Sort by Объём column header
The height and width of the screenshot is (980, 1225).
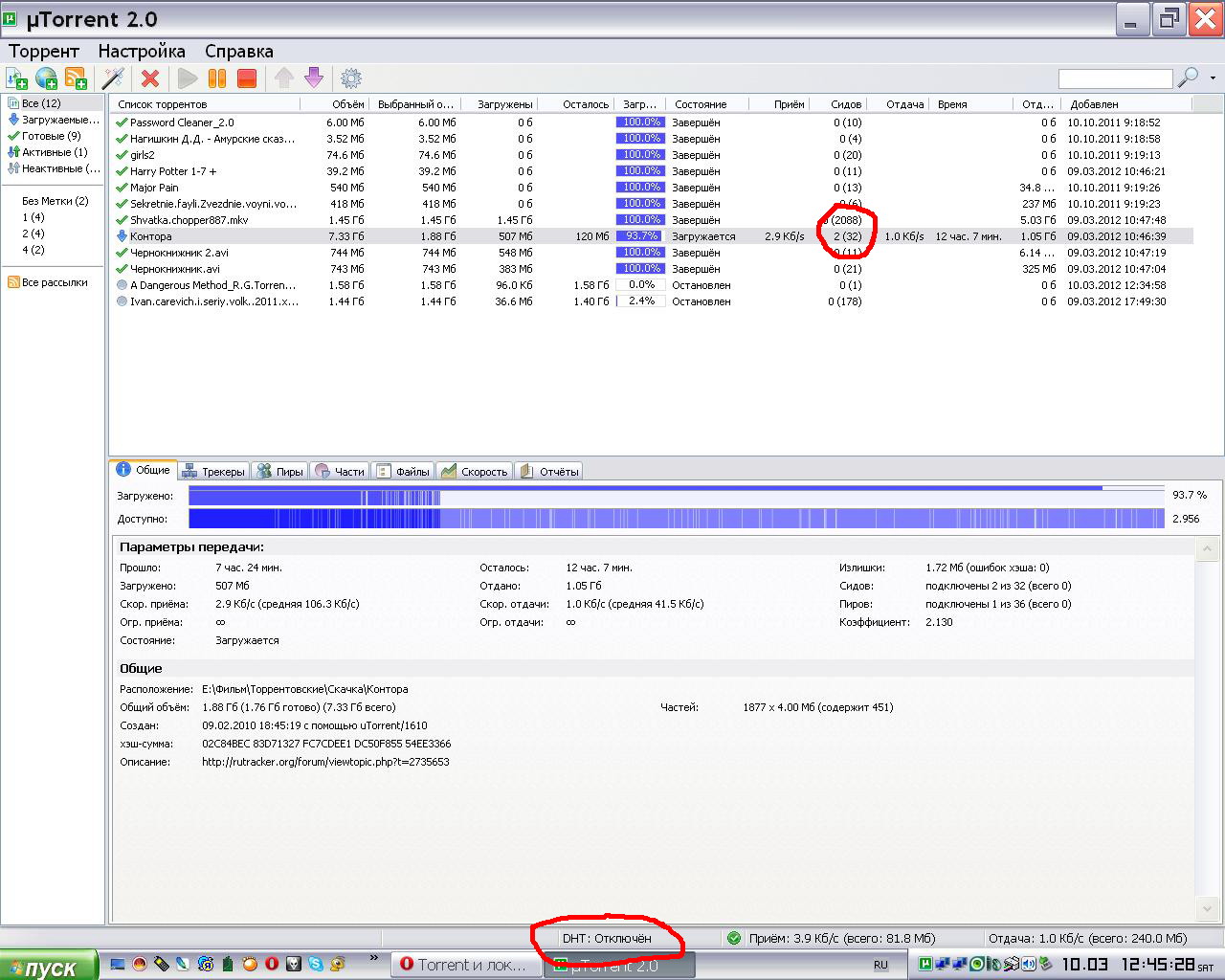pos(335,104)
